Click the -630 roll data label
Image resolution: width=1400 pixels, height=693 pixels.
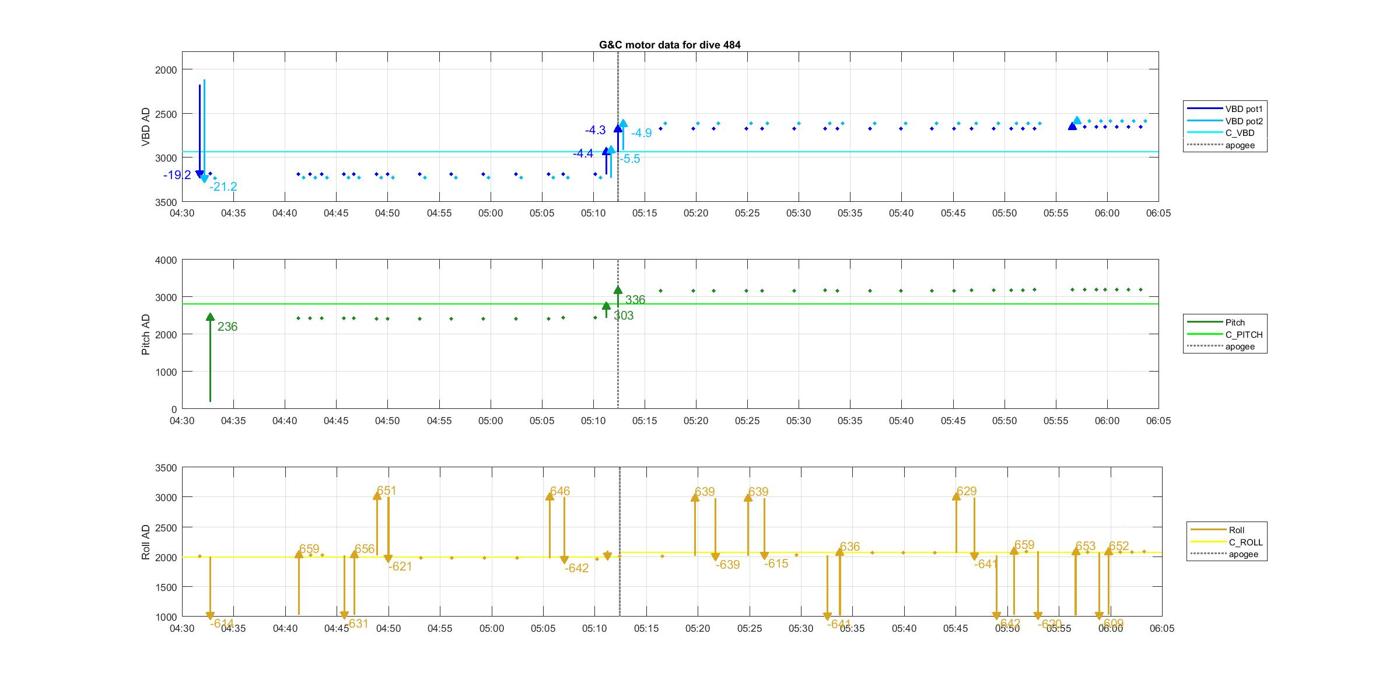pyautogui.click(x=1049, y=624)
